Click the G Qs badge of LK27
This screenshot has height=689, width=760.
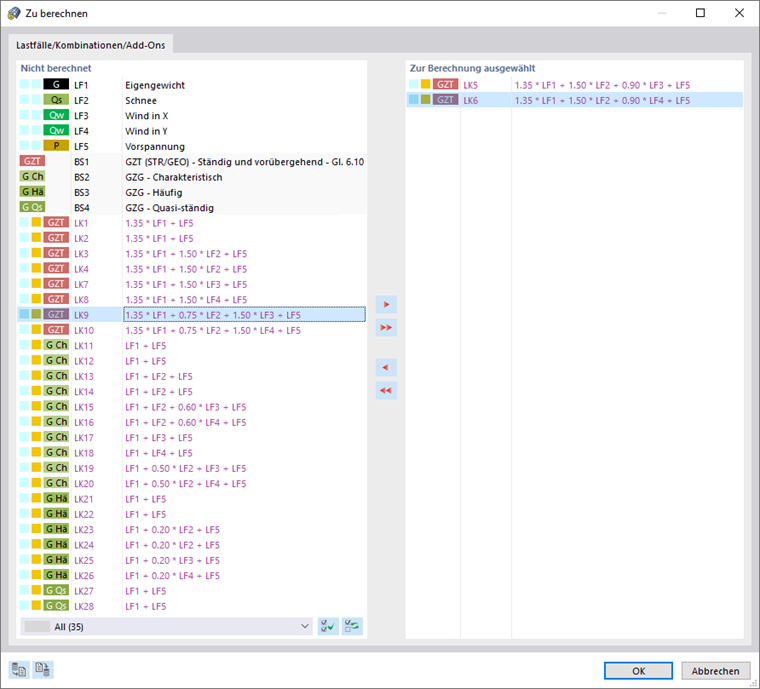pyautogui.click(x=56, y=590)
